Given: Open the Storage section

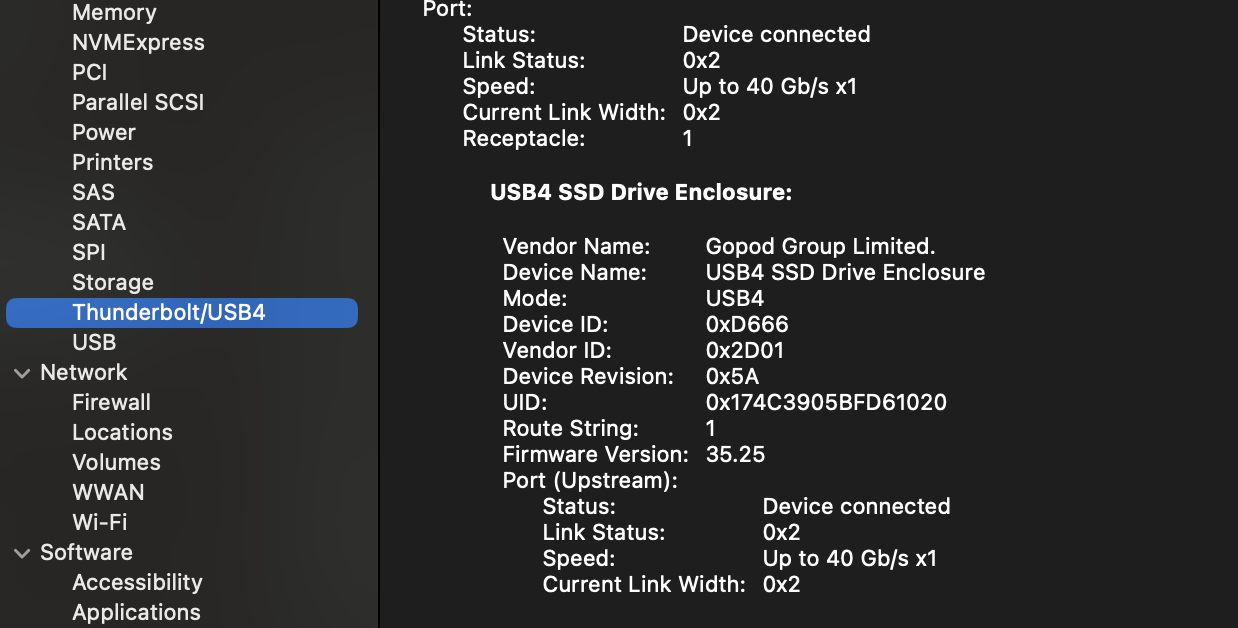Looking at the screenshot, I should 113,283.
